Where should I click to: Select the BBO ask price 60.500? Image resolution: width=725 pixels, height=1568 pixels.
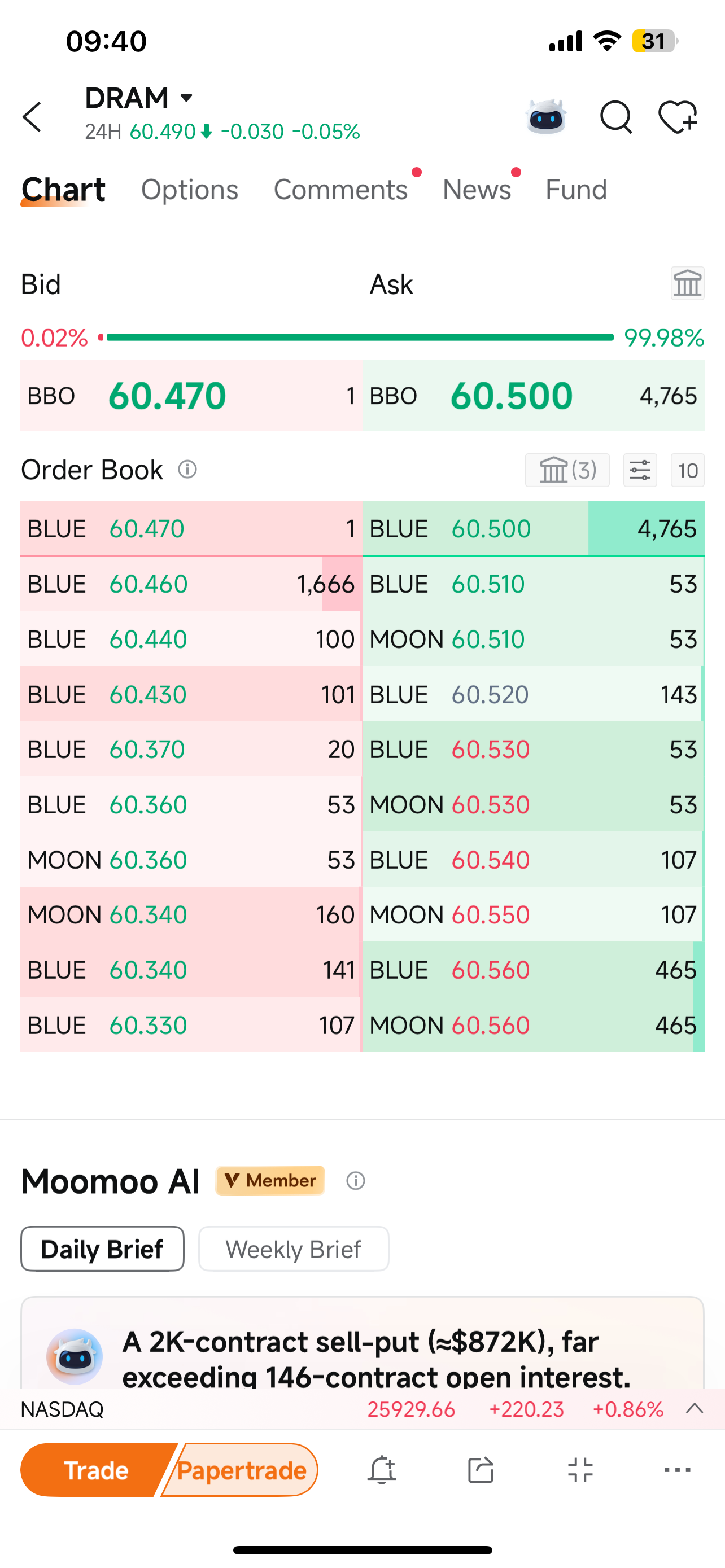[x=512, y=396]
